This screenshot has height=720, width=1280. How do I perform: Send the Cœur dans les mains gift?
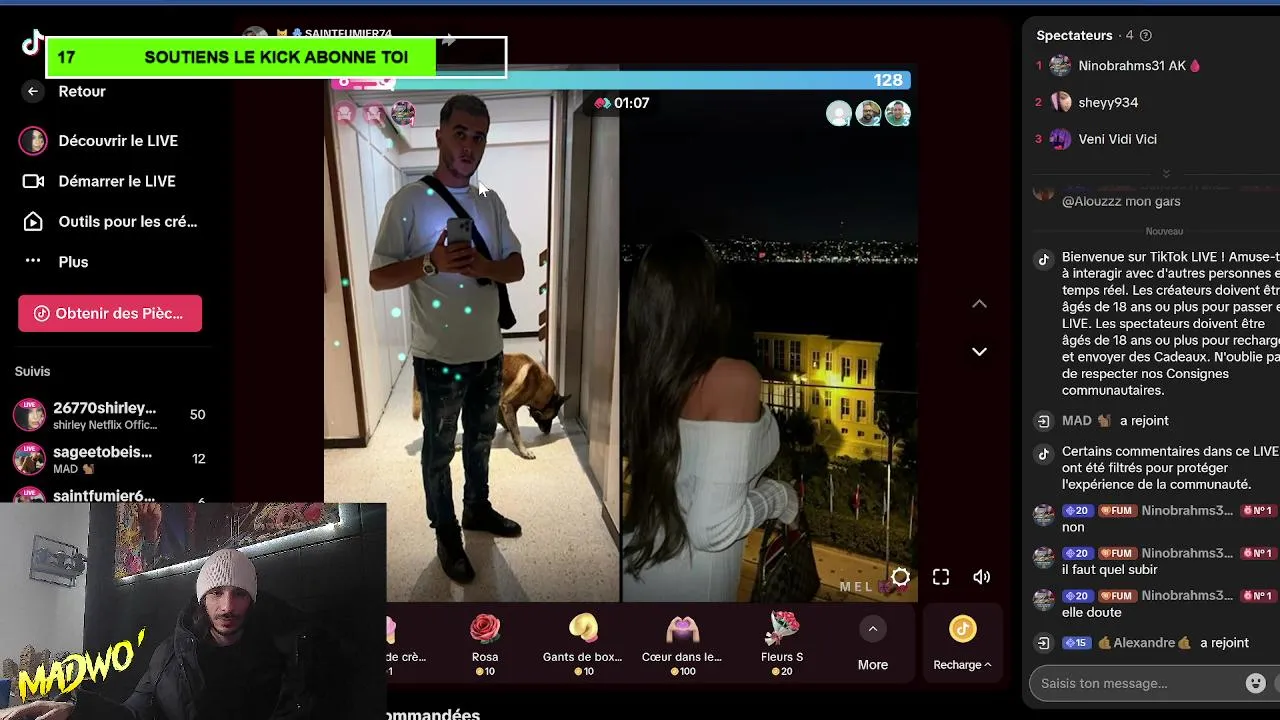(x=682, y=645)
